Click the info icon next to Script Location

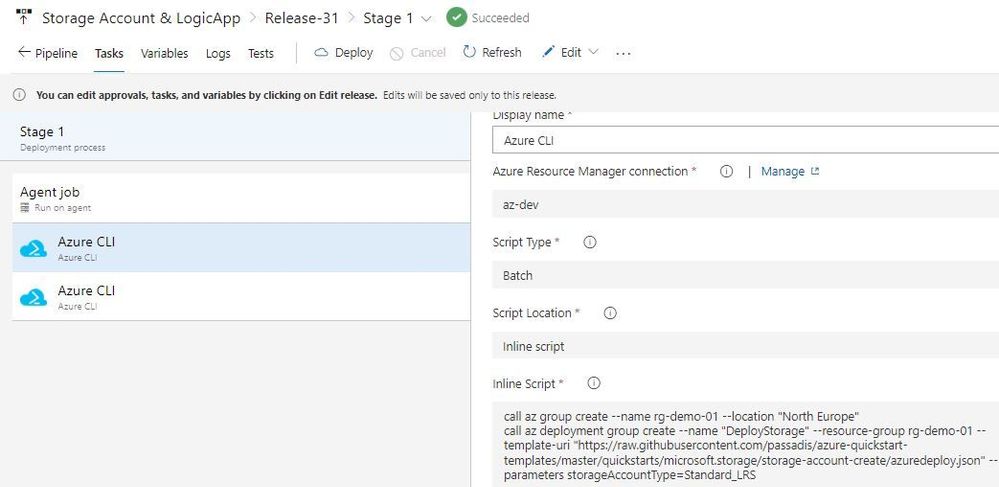click(x=610, y=313)
